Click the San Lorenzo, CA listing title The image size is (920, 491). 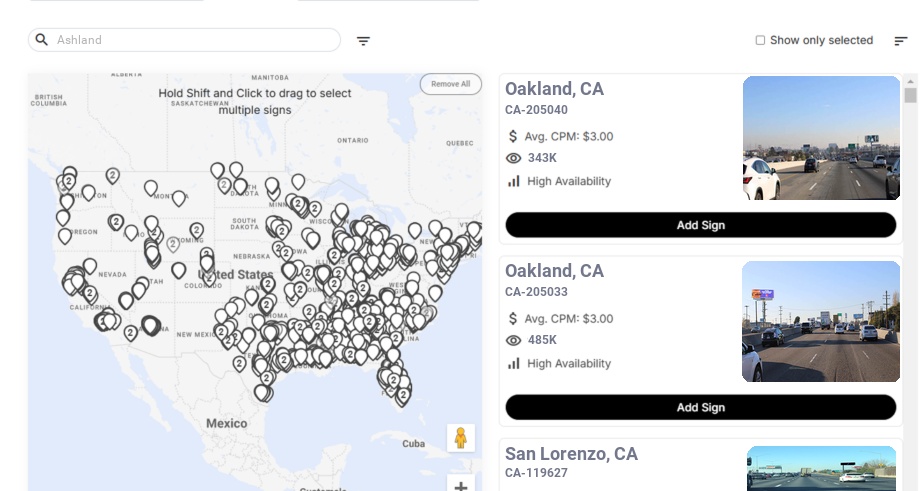pyautogui.click(x=571, y=454)
